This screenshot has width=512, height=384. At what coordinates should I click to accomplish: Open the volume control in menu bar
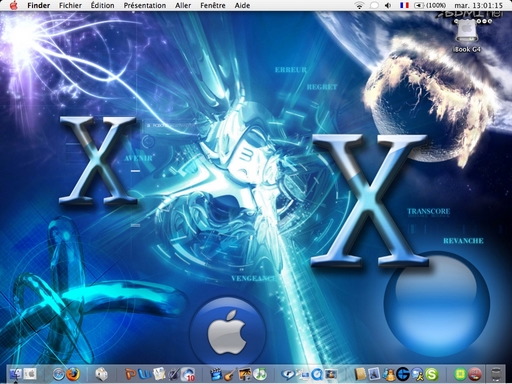[x=388, y=5]
